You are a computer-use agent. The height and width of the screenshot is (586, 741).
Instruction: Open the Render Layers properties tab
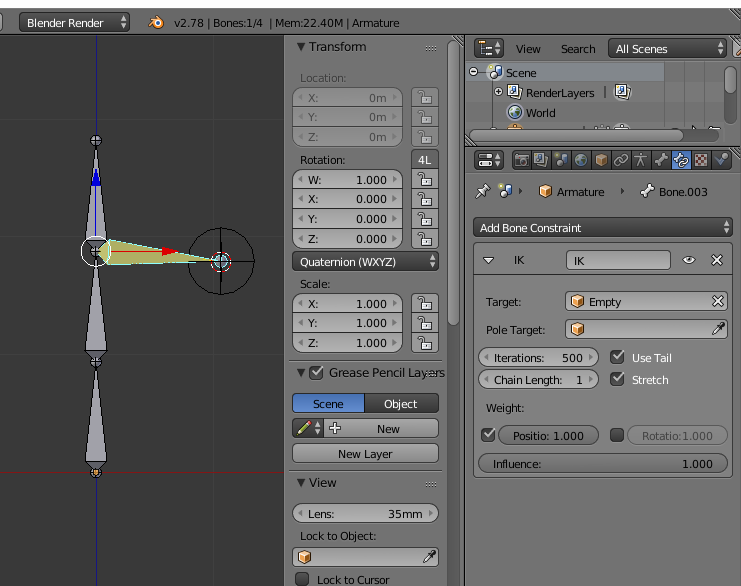(541, 160)
